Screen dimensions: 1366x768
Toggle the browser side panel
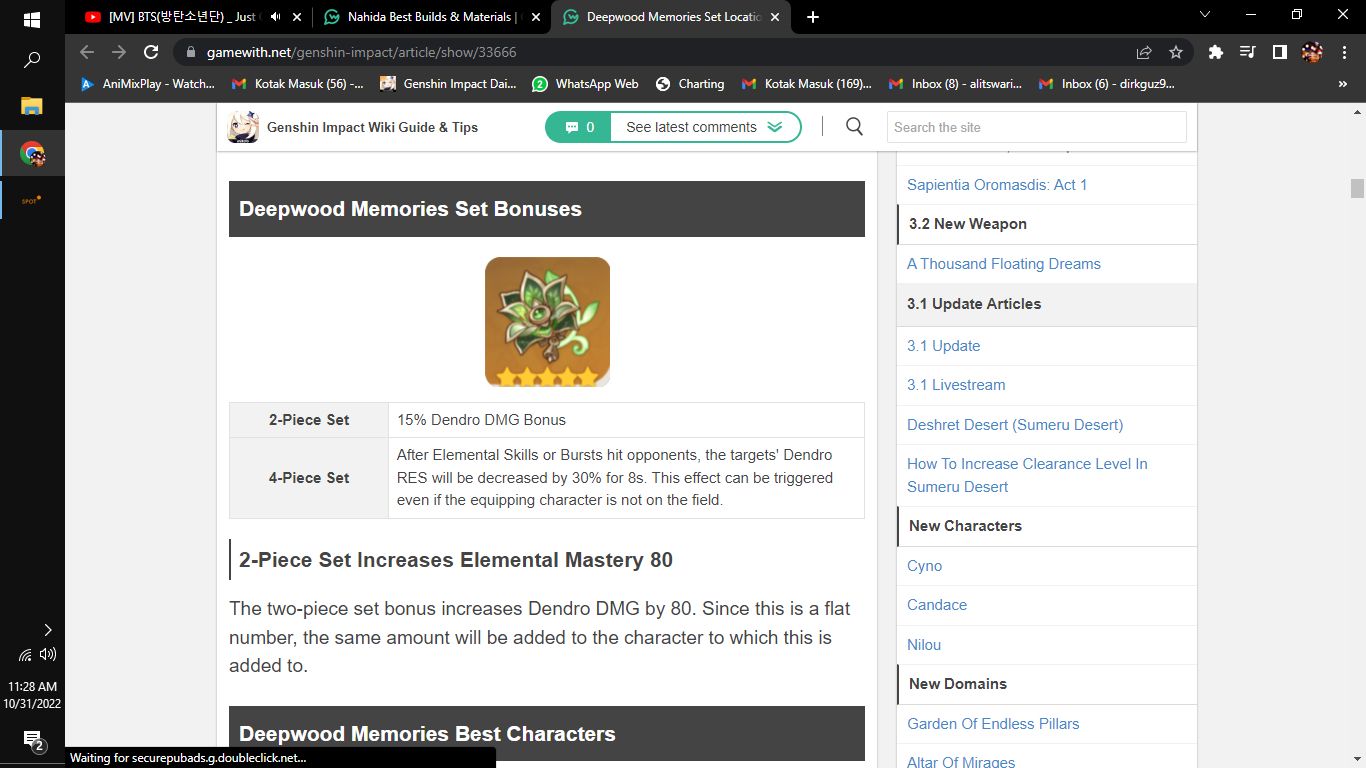pyautogui.click(x=1280, y=52)
